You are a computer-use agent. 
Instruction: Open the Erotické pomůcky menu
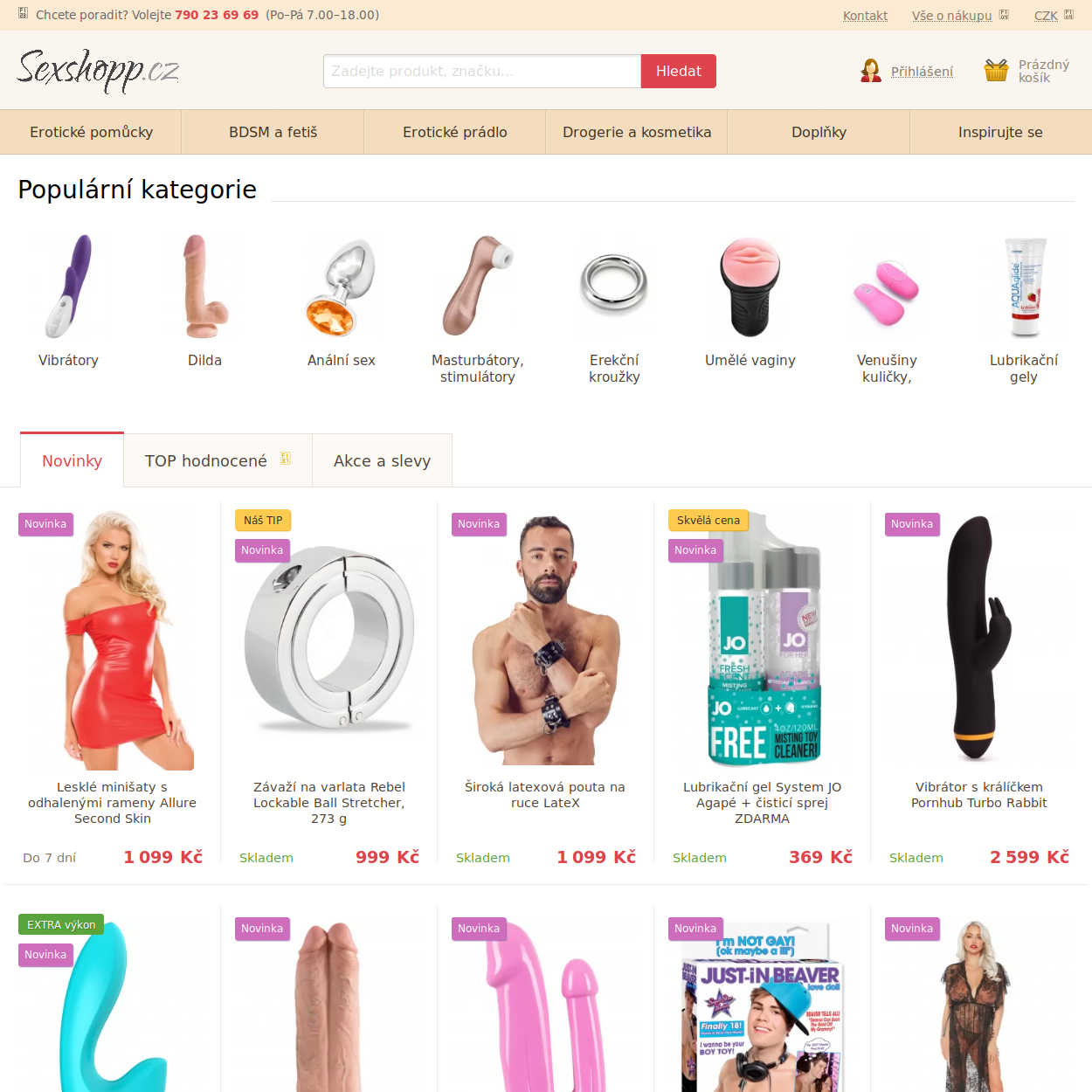tap(91, 132)
